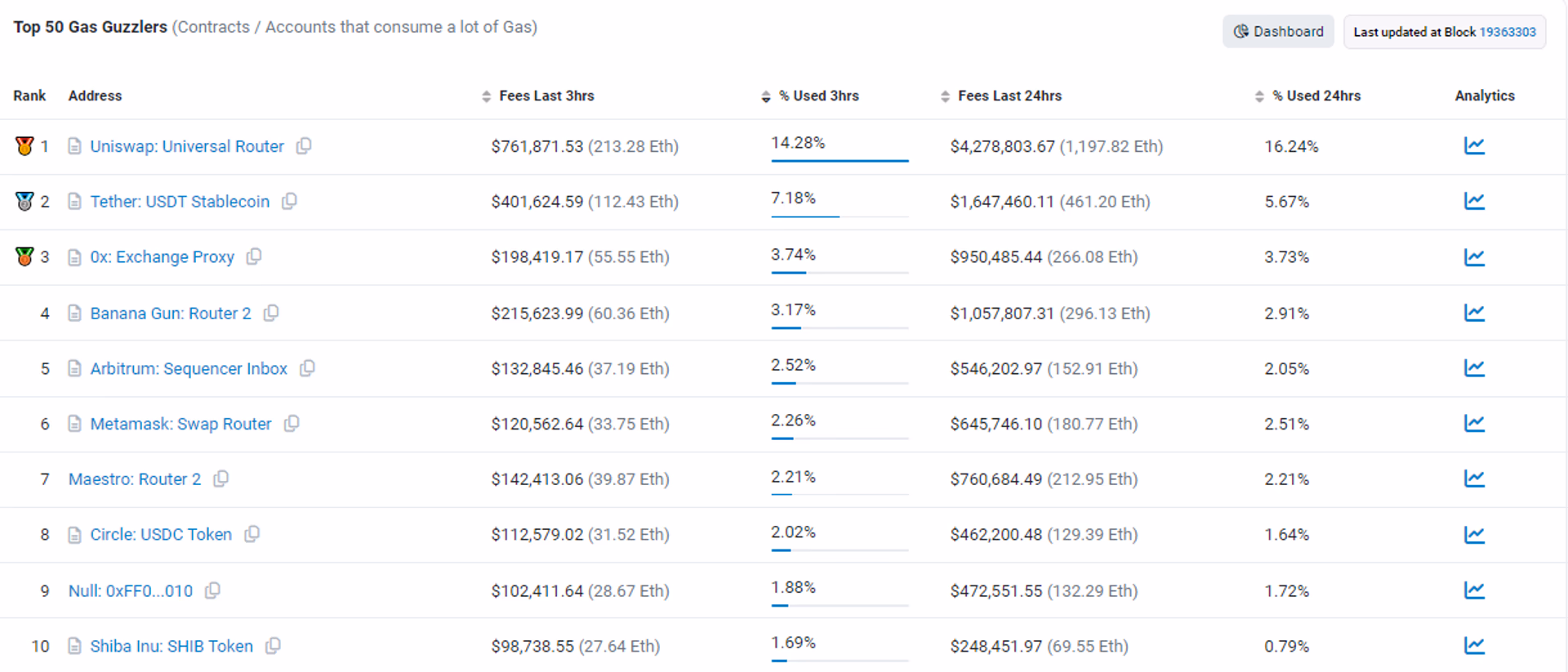Open block 19363303 link
Image resolution: width=1568 pixels, height=672 pixels.
(x=1508, y=32)
